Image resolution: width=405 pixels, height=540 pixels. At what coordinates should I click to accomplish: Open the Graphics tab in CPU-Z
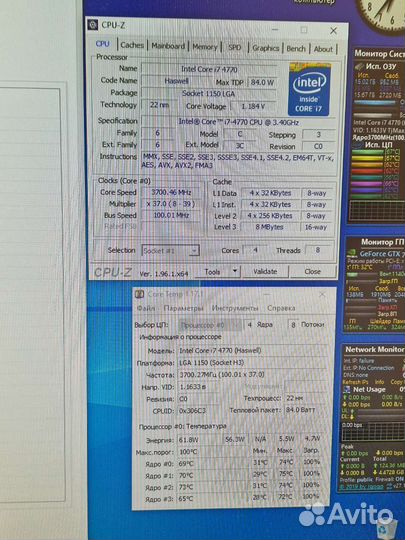[x=266, y=48]
